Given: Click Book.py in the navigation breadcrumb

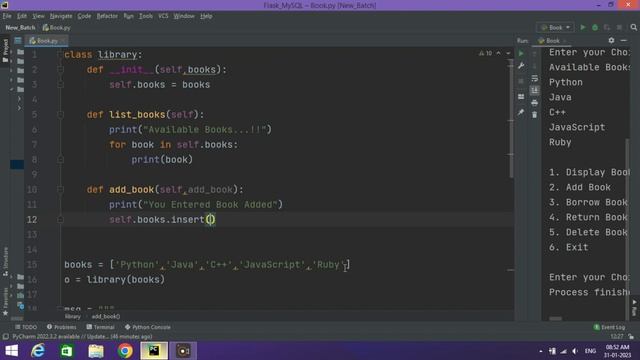Looking at the screenshot, I should click(56, 28).
